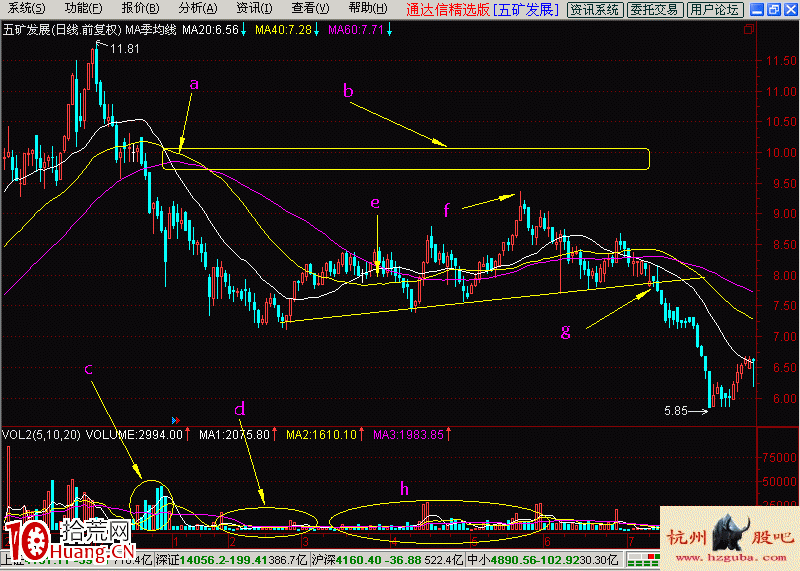Open the 分析(A) menu
This screenshot has height=571, width=800.
coord(198,9)
